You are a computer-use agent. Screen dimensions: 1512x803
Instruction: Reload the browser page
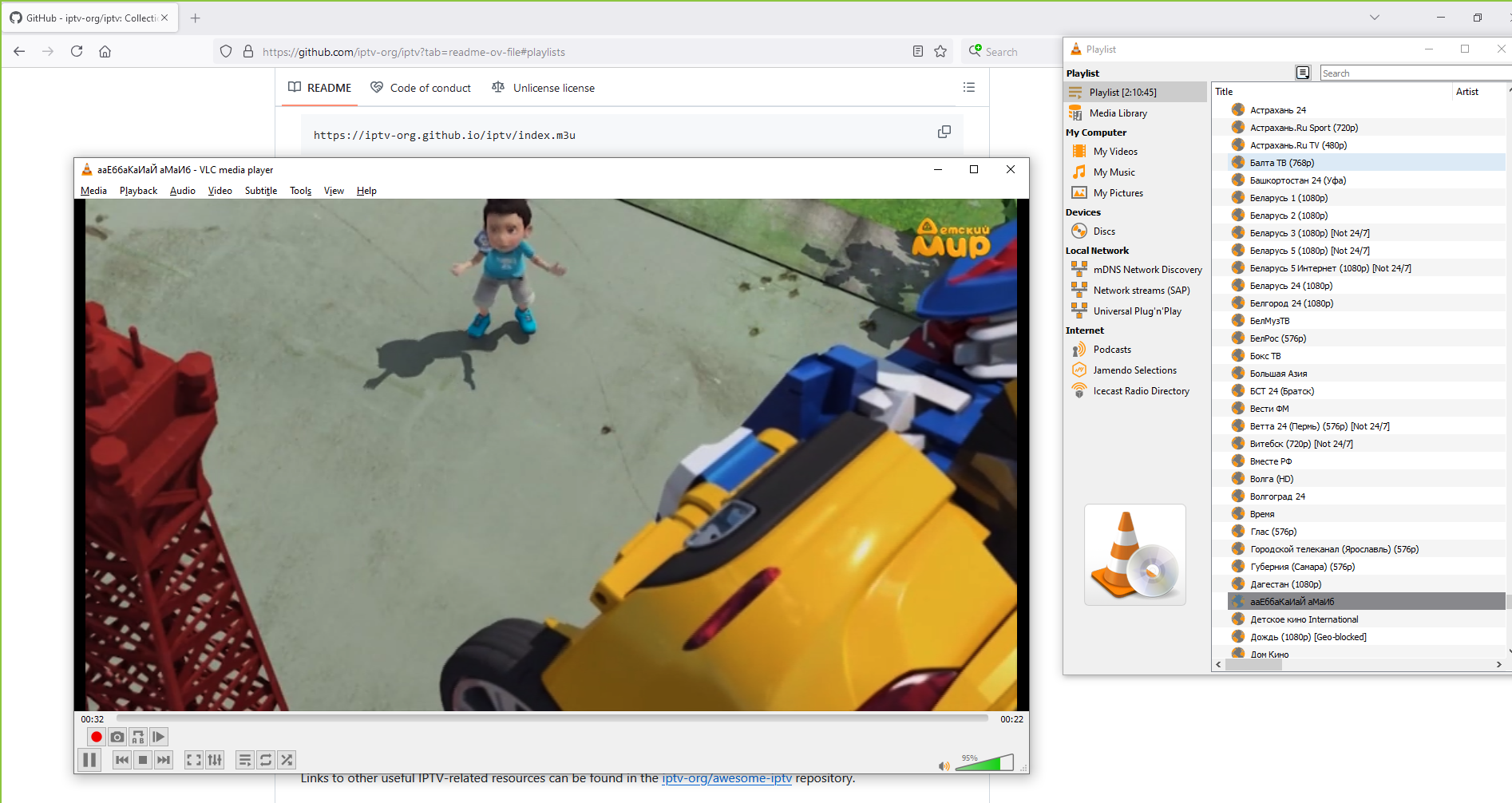coord(77,52)
